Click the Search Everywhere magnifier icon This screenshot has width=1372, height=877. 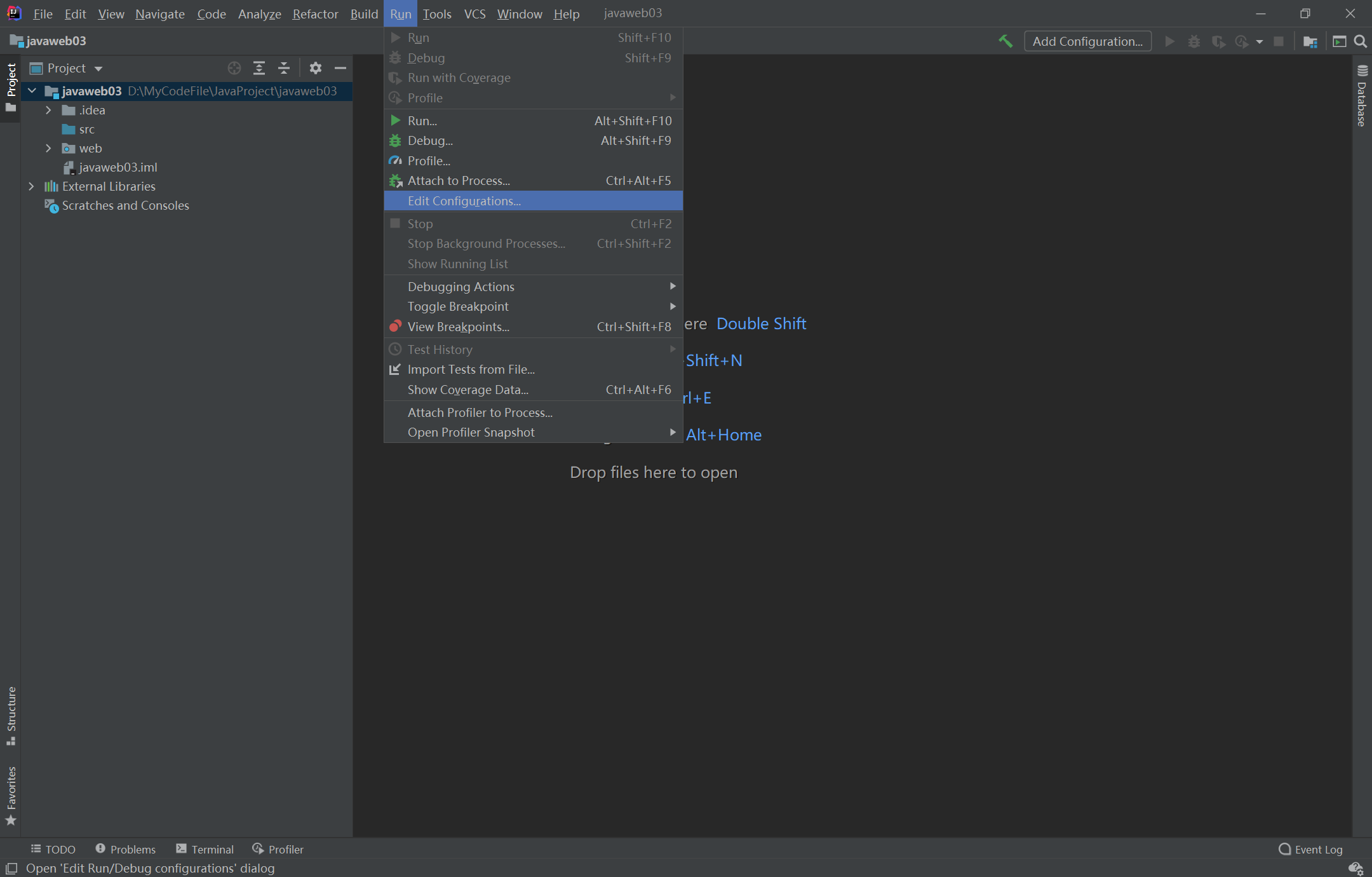click(x=1360, y=41)
